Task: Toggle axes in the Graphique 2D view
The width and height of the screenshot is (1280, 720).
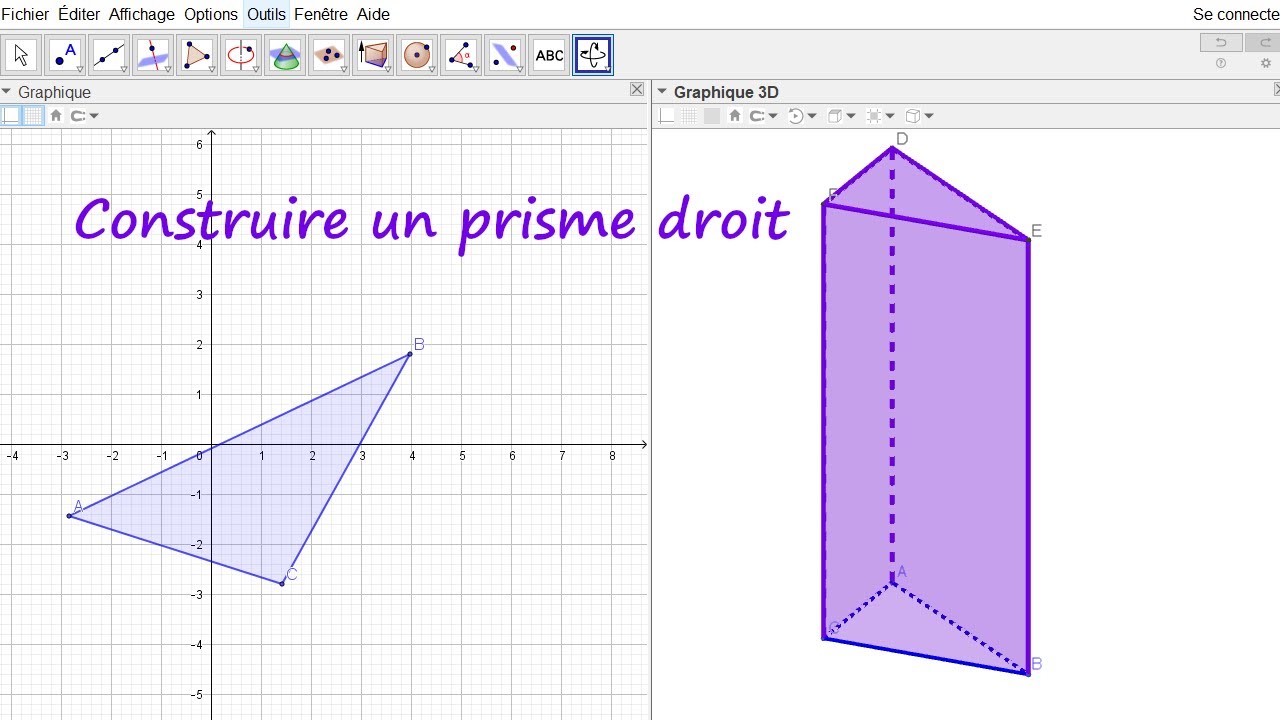Action: coord(11,116)
